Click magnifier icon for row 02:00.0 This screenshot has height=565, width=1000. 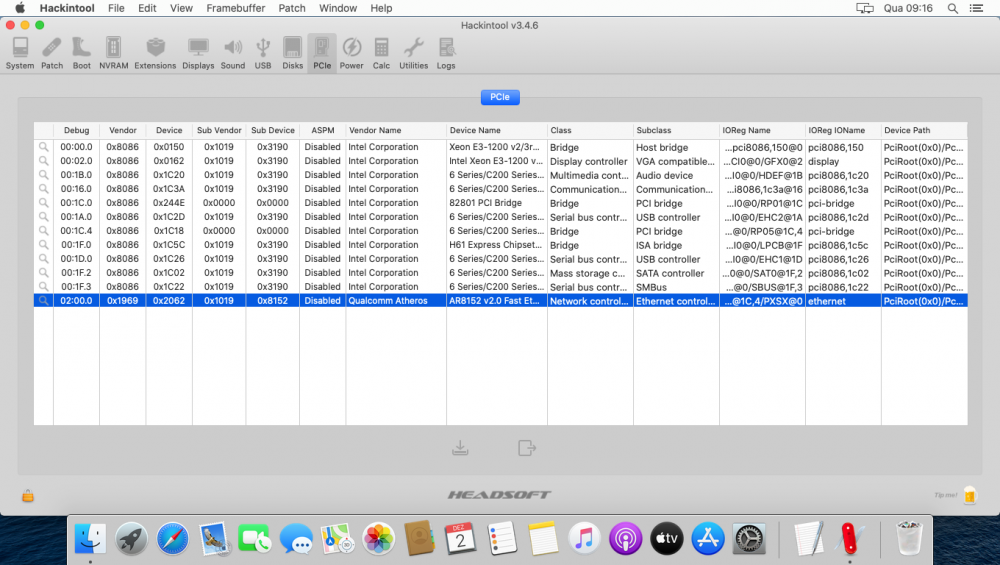tap(43, 300)
